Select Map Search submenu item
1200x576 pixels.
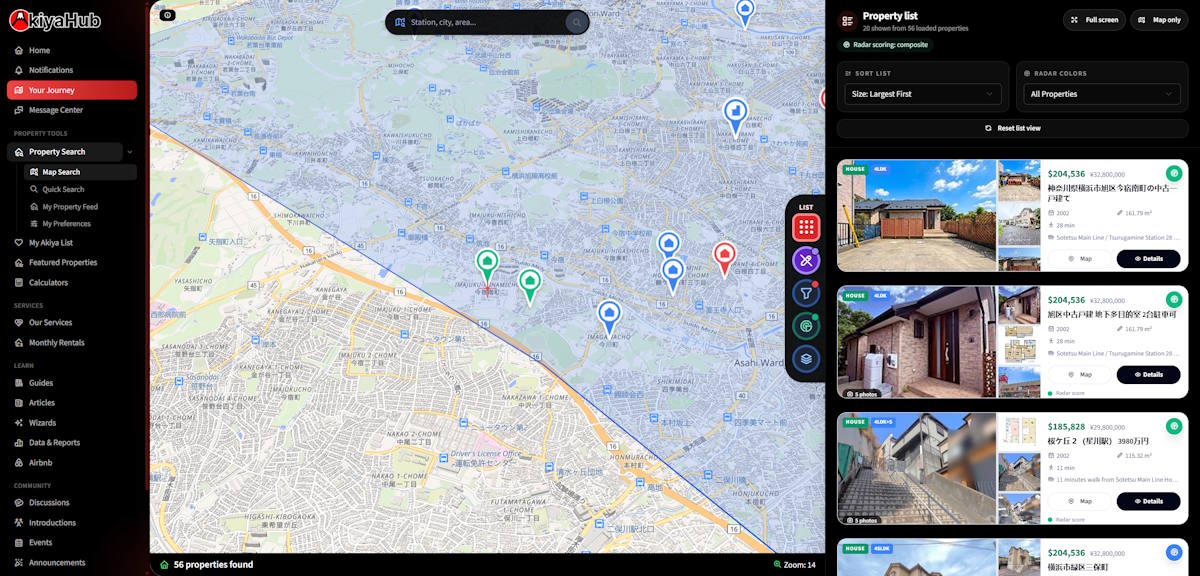pyautogui.click(x=80, y=172)
